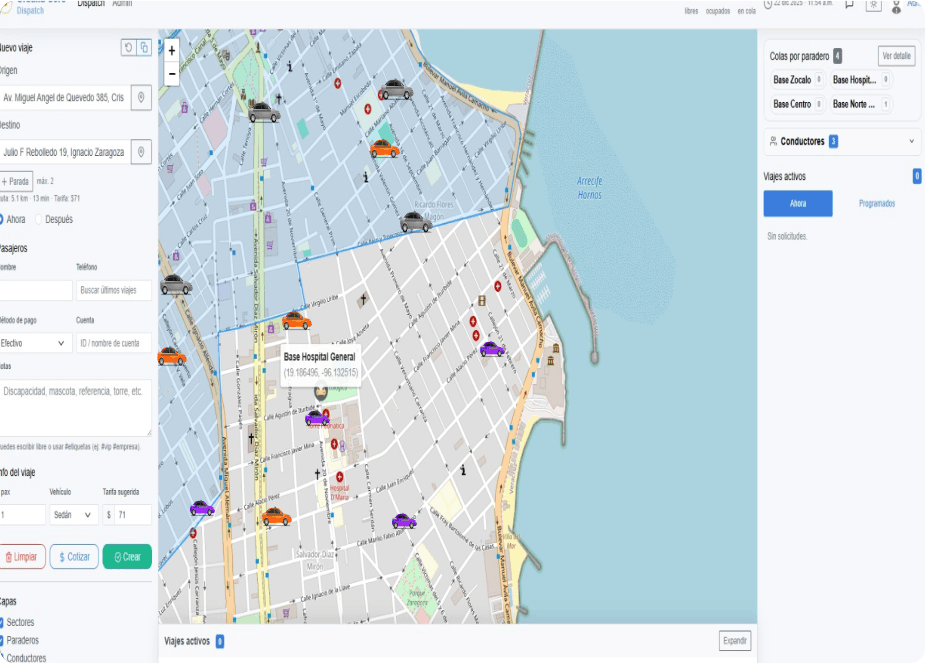Zoom the map in with plus icon
Viewport: 925px width, 664px height.
coord(173,49)
